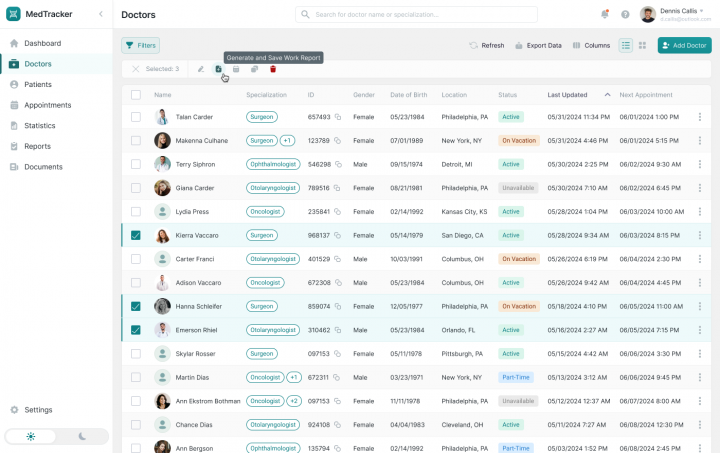
Task: Click the Add Doctor button
Action: (x=684, y=45)
